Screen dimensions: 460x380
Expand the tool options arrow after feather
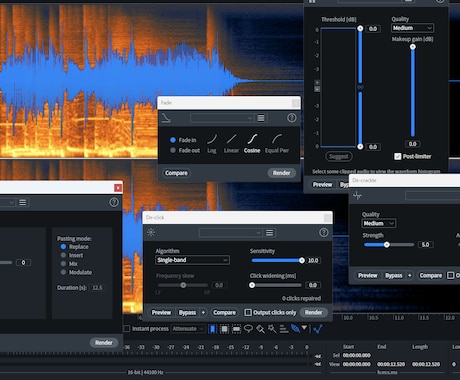pos(304,328)
